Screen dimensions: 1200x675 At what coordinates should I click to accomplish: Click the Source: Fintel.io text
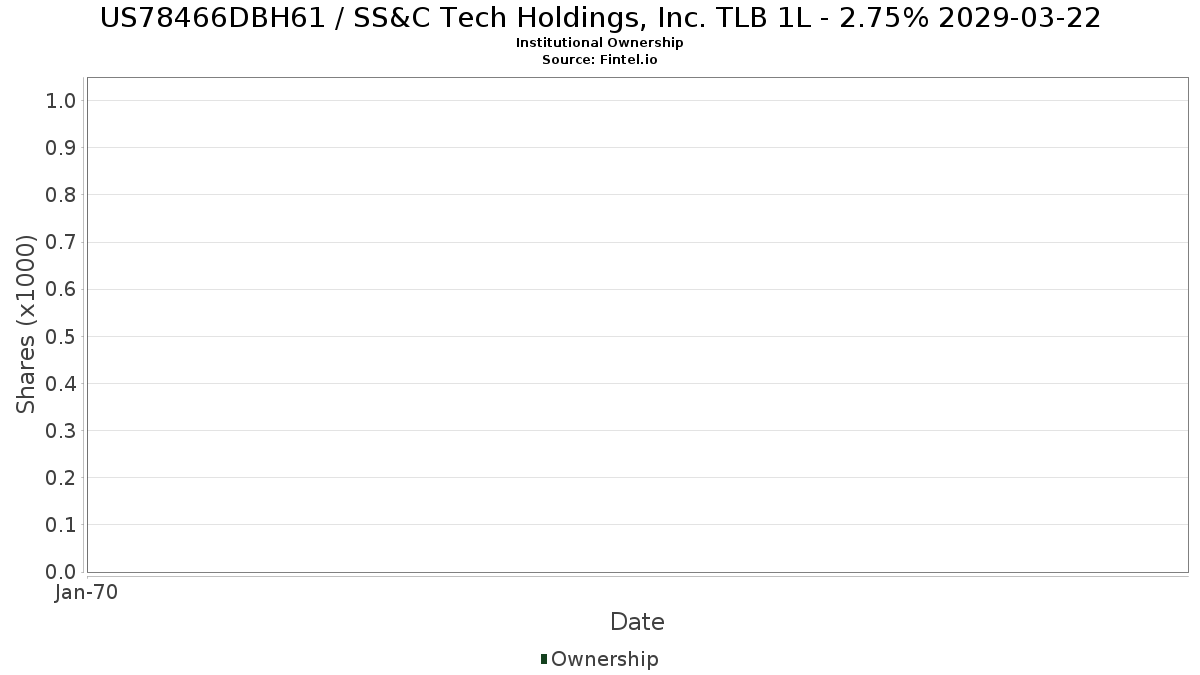[x=599, y=60]
